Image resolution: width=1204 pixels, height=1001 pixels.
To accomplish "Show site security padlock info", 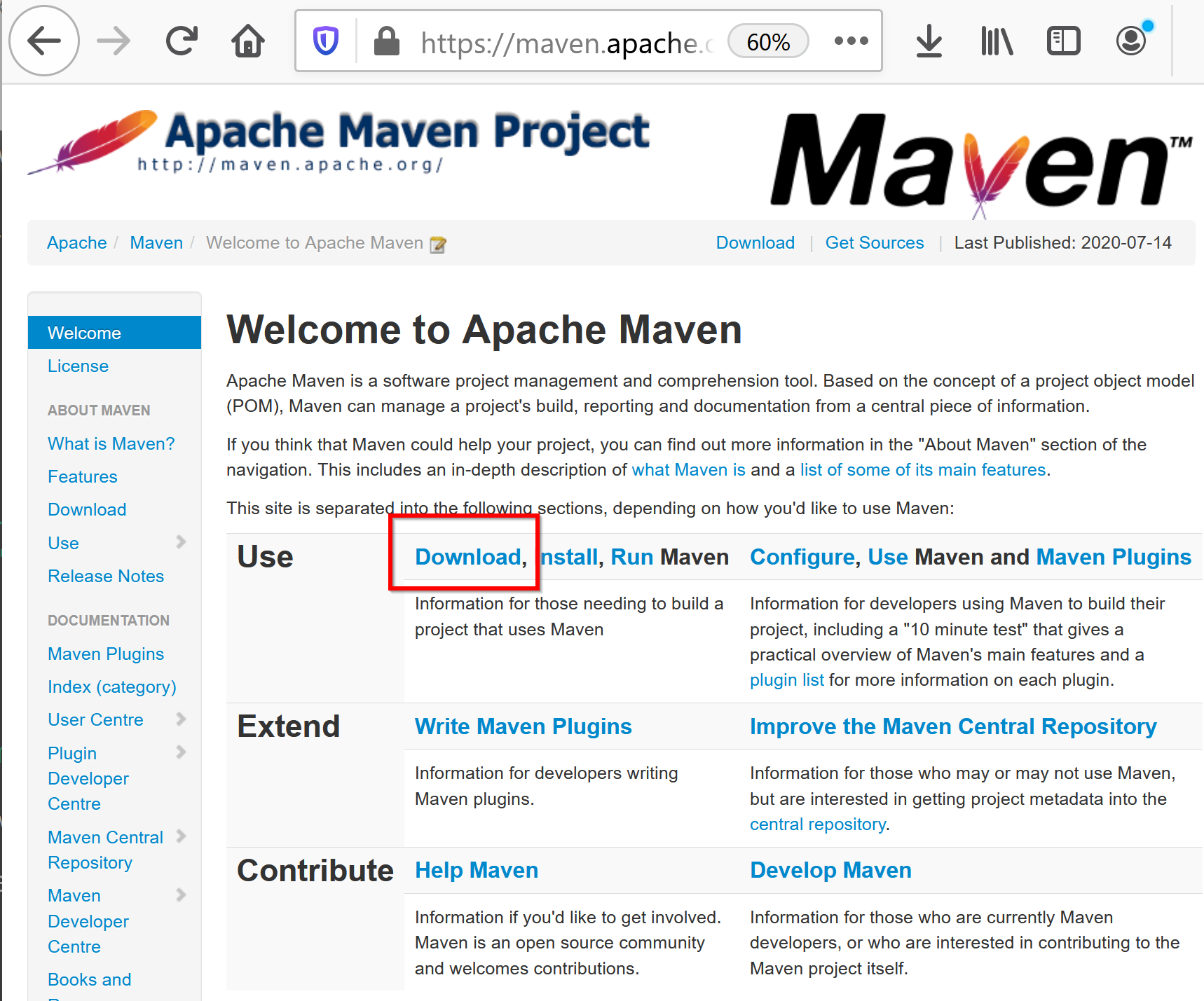I will point(386,41).
